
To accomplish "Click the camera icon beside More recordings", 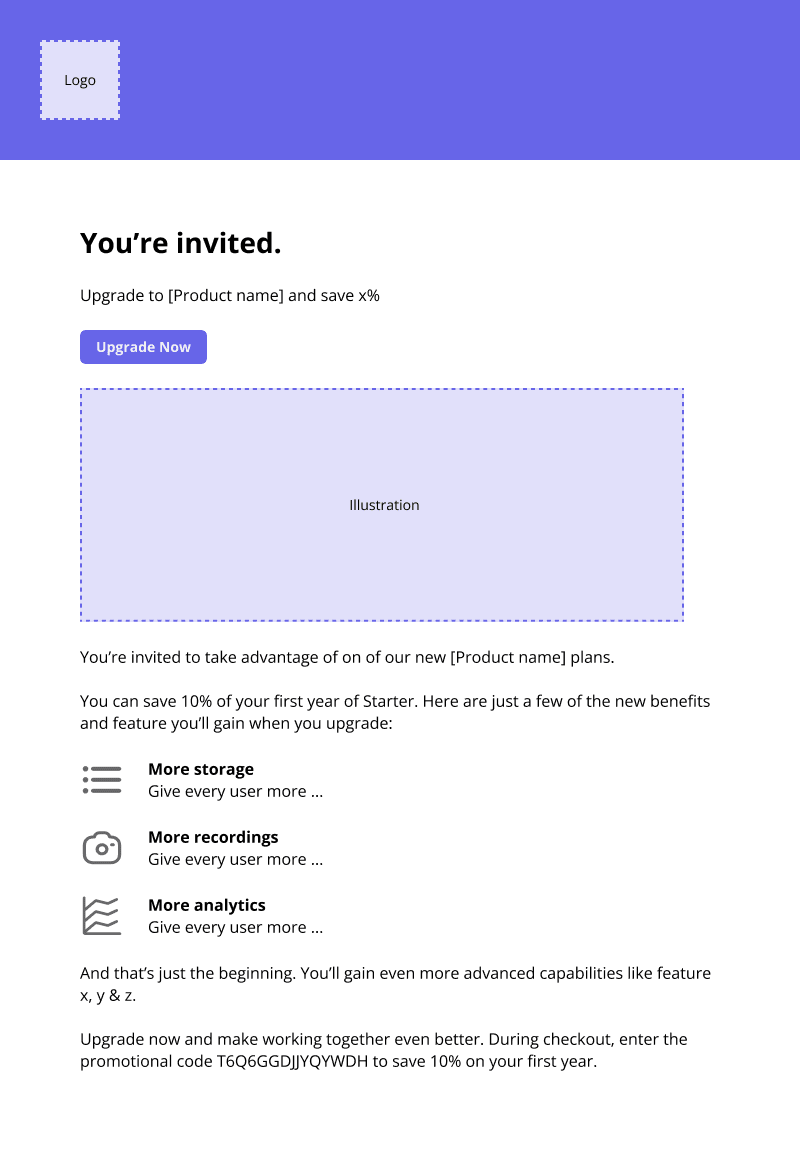I will pyautogui.click(x=102, y=847).
